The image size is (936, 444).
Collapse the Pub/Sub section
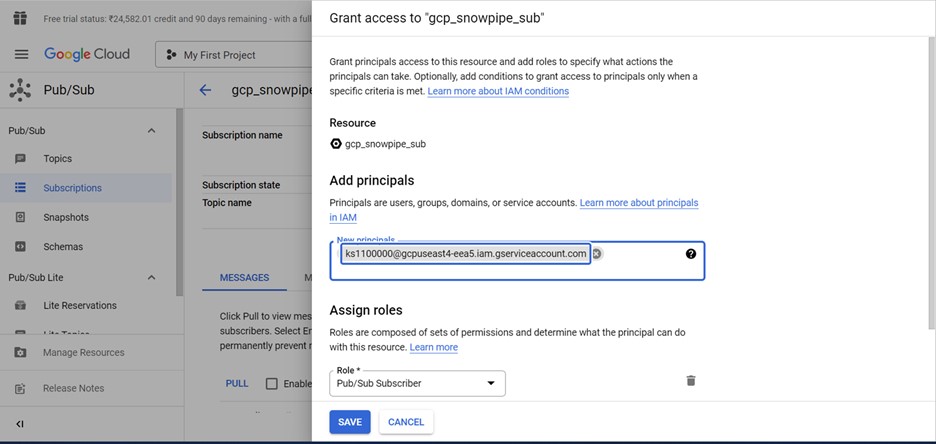152,130
